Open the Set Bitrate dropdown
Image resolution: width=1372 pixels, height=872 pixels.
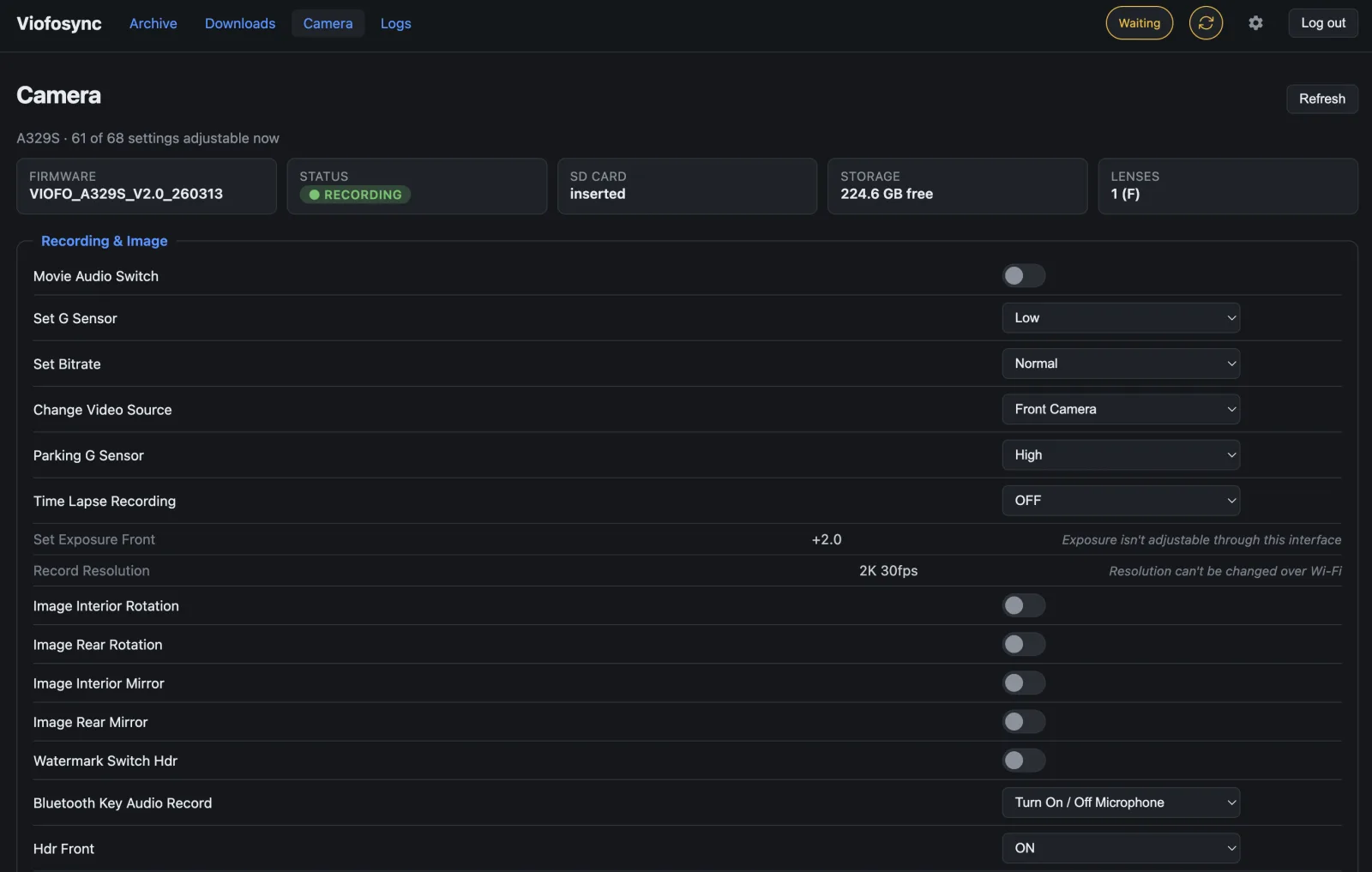click(1121, 364)
